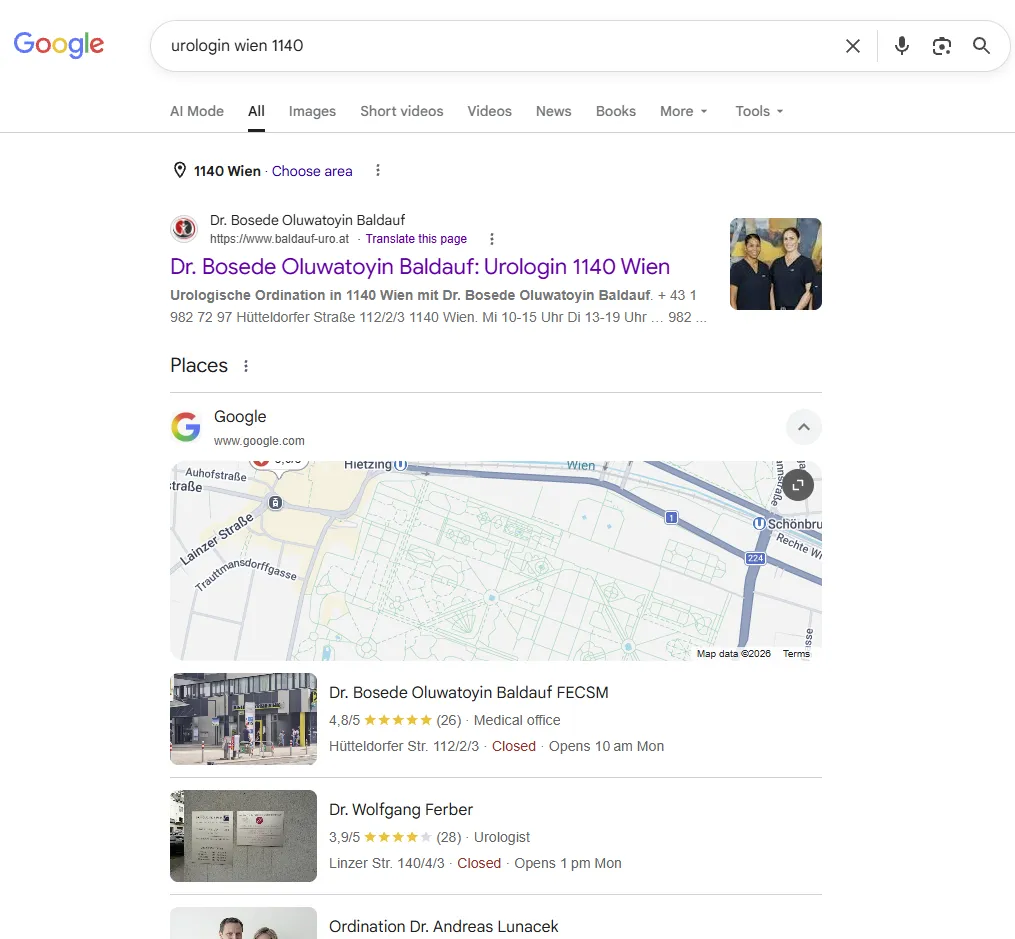Click the route 1 shield on map
Image resolution: width=1015 pixels, height=939 pixels.
coord(672,518)
